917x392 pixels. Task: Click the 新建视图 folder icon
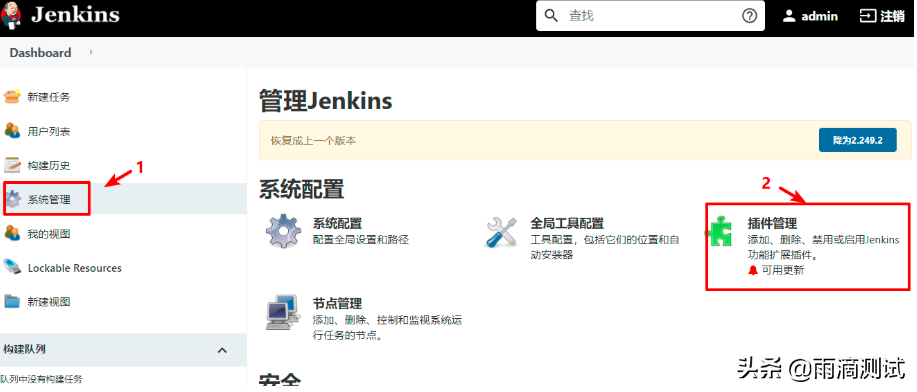[x=12, y=301]
